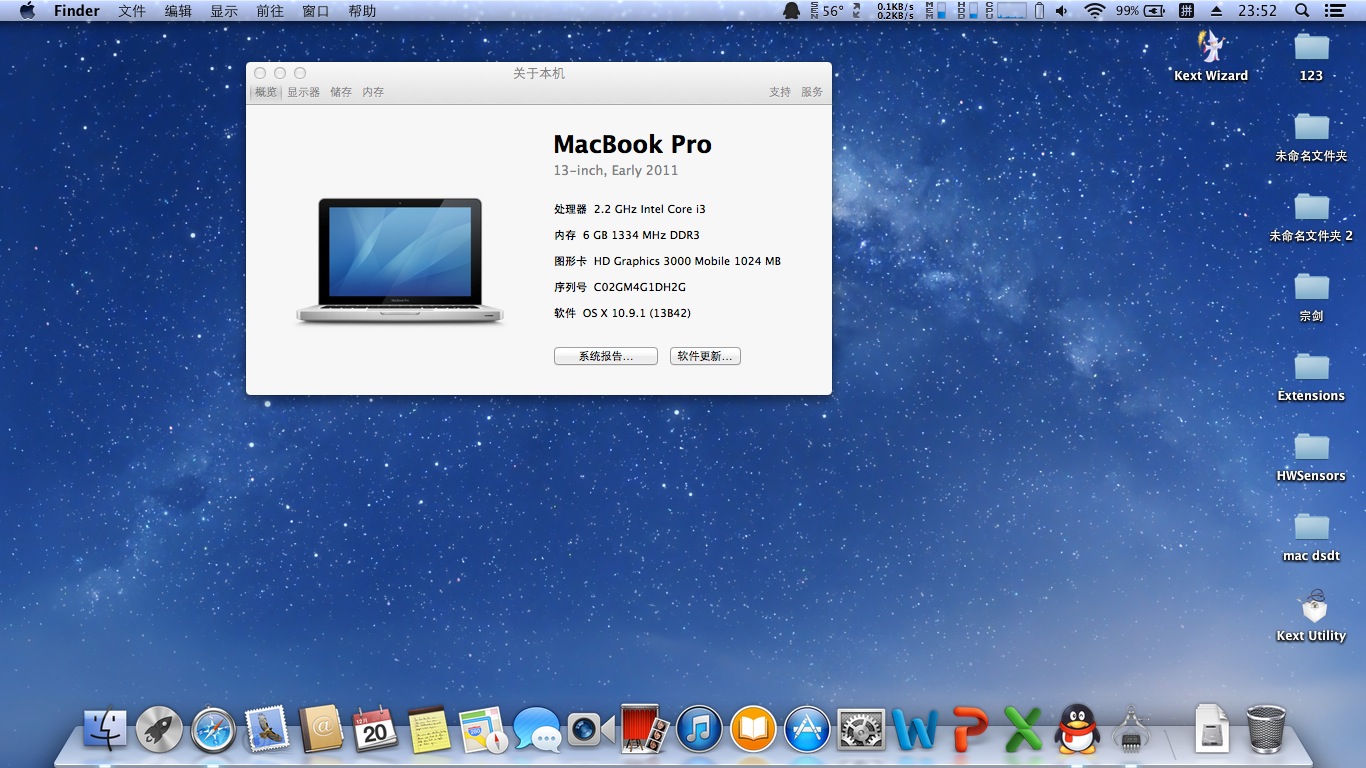Click QQ penguin icon in menu bar

pyautogui.click(x=791, y=11)
